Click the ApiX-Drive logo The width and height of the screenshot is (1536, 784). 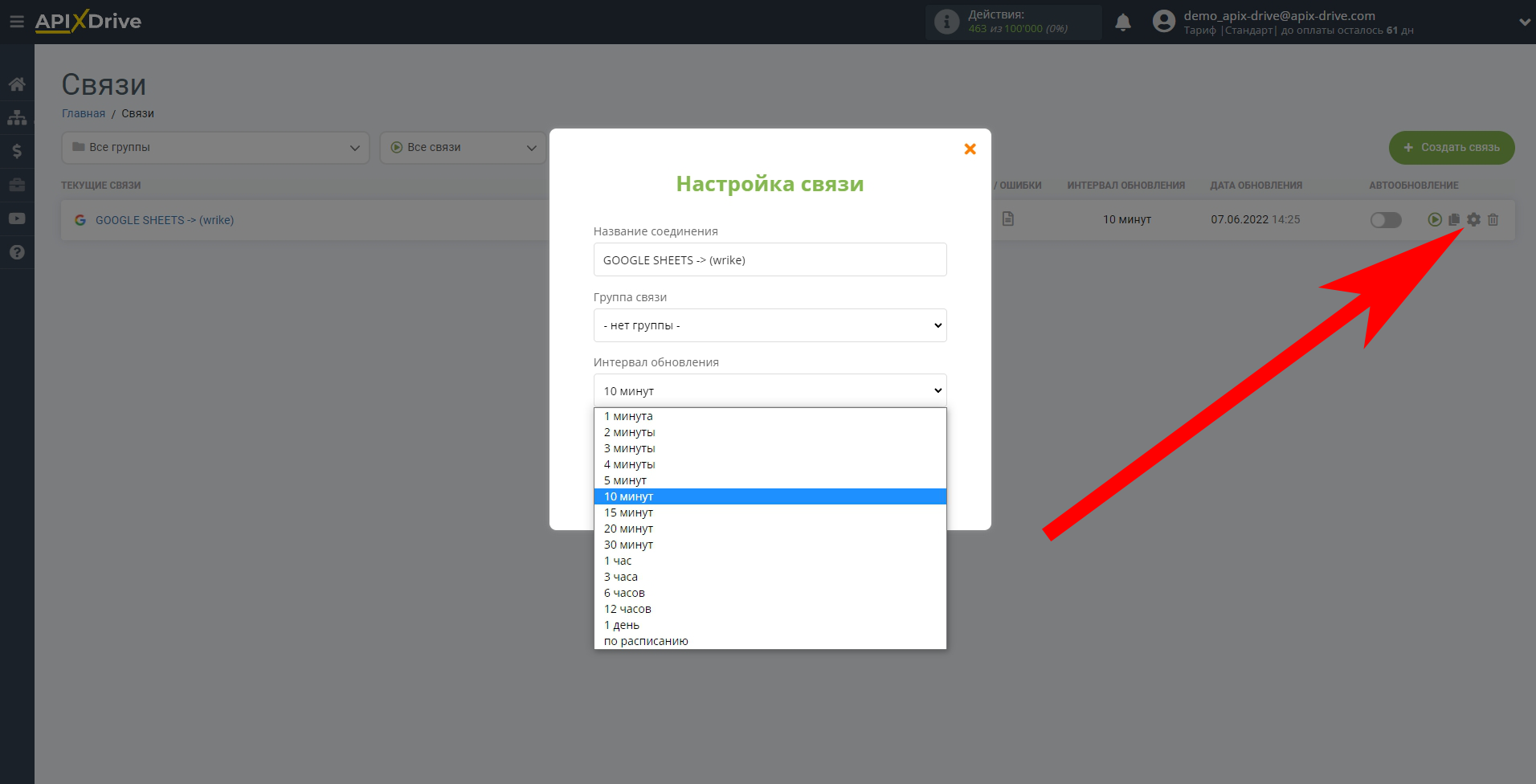click(x=88, y=21)
